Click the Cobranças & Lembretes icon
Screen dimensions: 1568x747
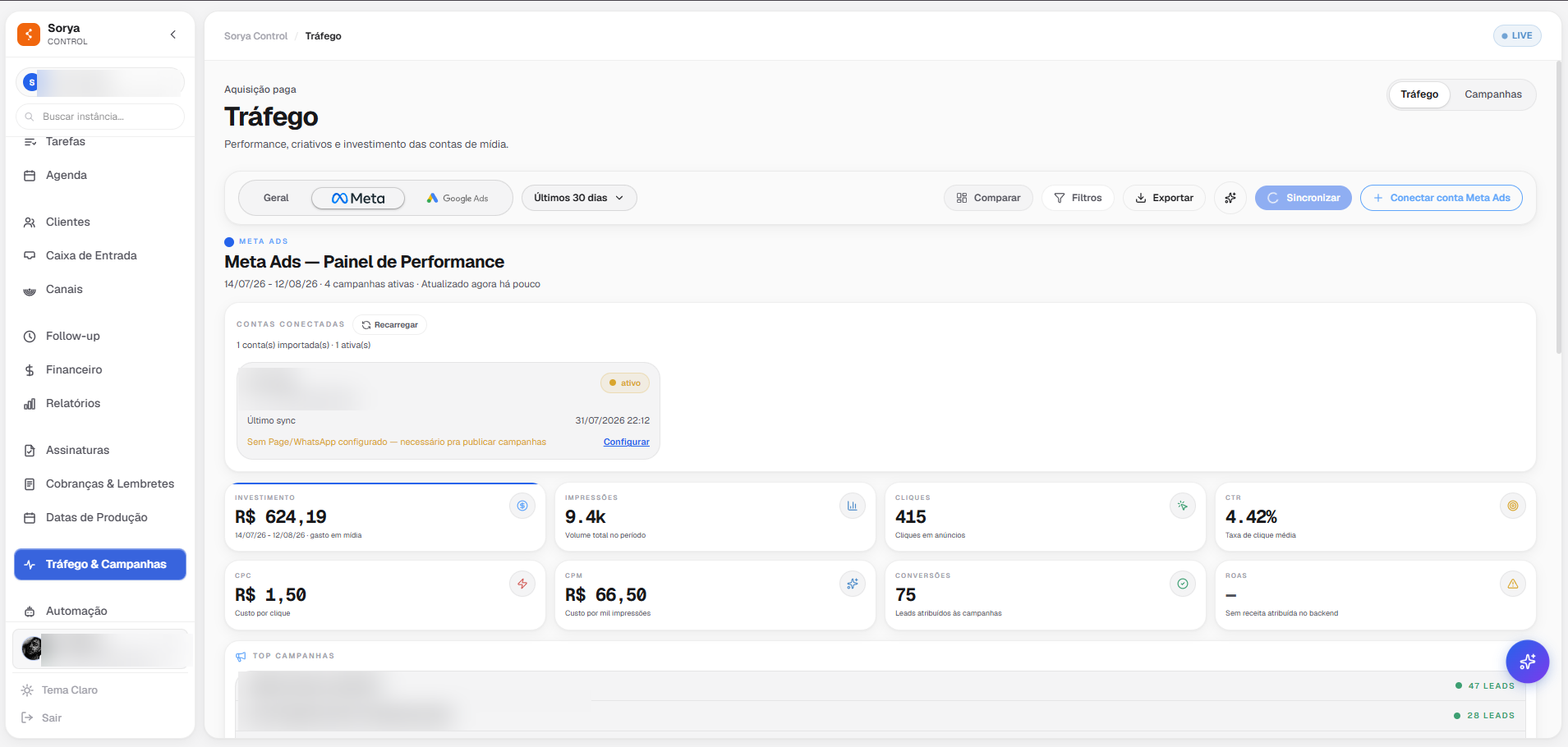[30, 484]
